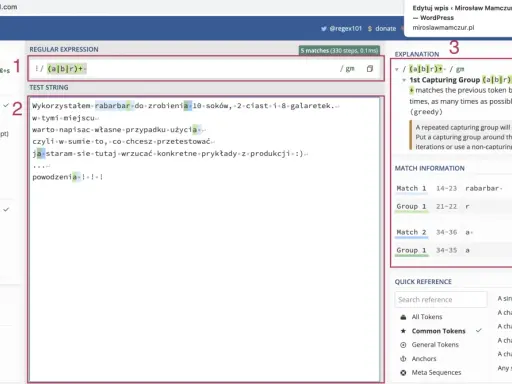This screenshot has height=384, width=512.
Task: Select 'All Tokens' in quick reference
Action: 427,317
